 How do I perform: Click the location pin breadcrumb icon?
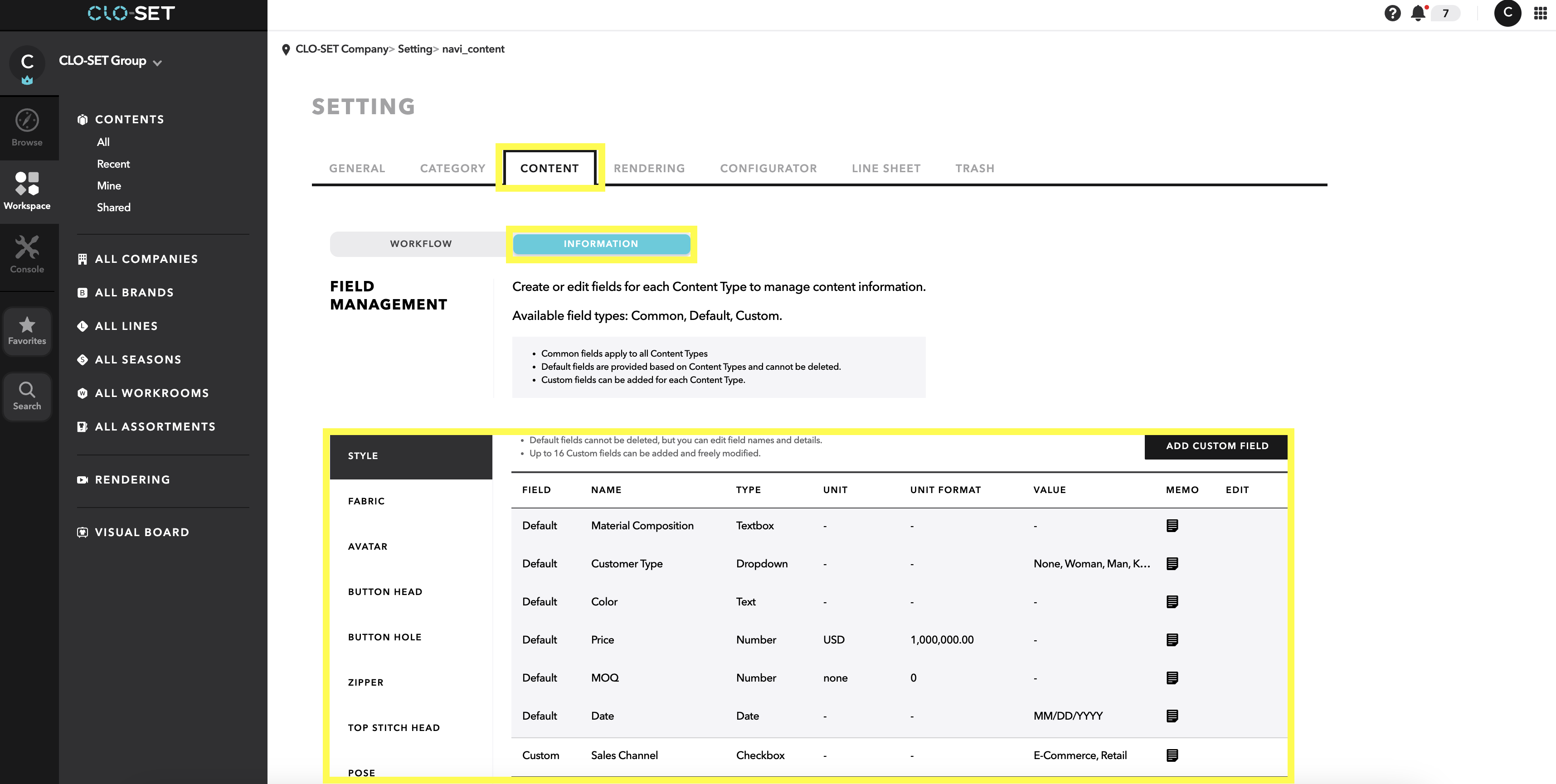coord(286,50)
